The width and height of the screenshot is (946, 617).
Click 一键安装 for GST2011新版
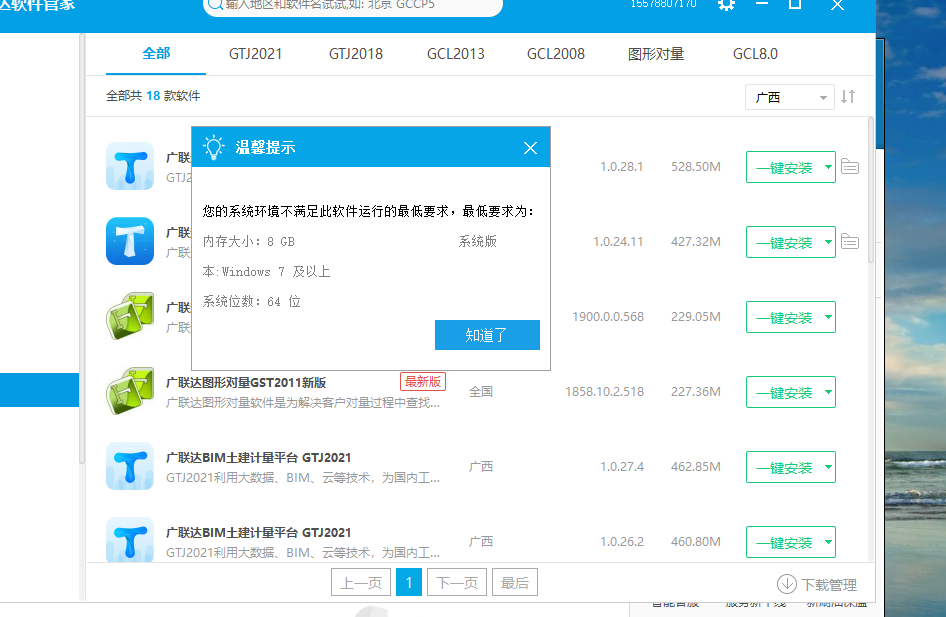(x=784, y=392)
